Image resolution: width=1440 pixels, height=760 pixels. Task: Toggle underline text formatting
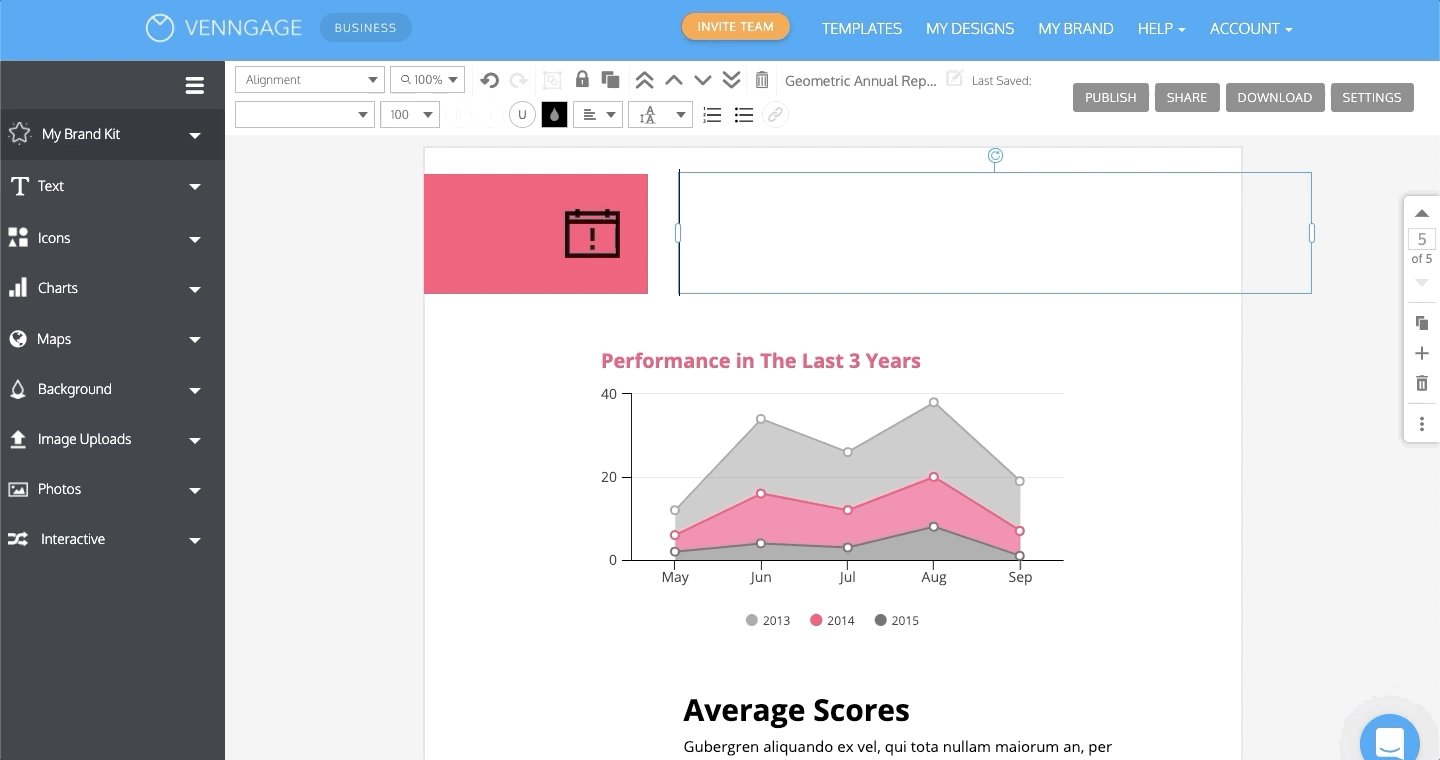point(522,115)
